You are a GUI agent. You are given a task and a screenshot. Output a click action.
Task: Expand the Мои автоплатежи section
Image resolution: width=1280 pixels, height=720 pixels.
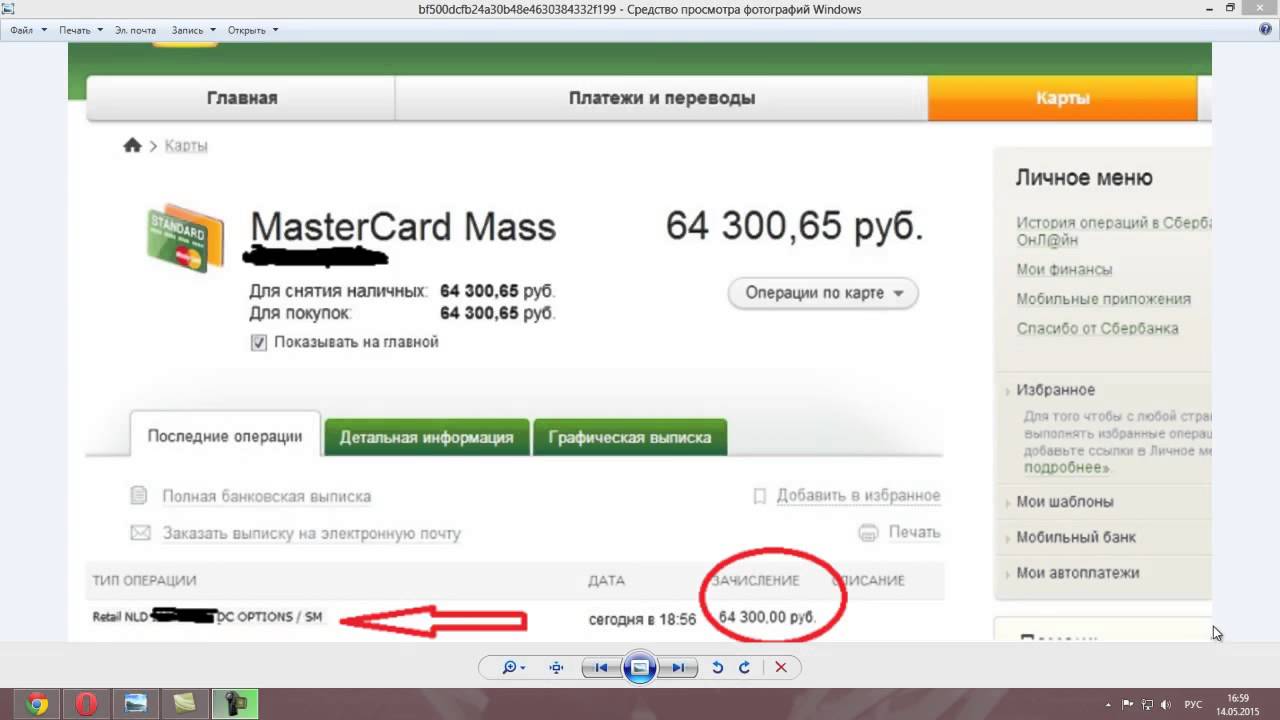1077,573
